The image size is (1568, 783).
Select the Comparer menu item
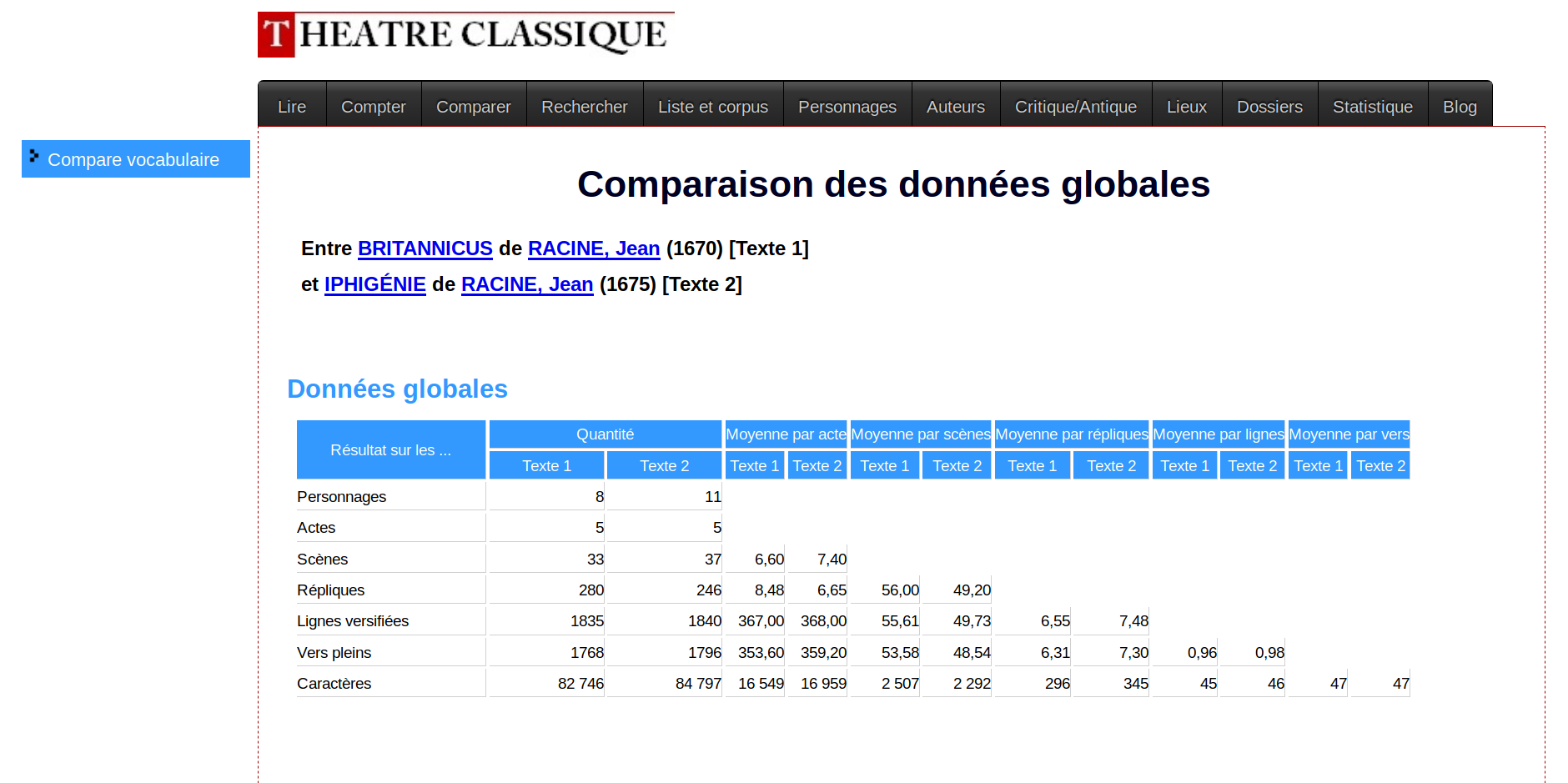tap(474, 107)
